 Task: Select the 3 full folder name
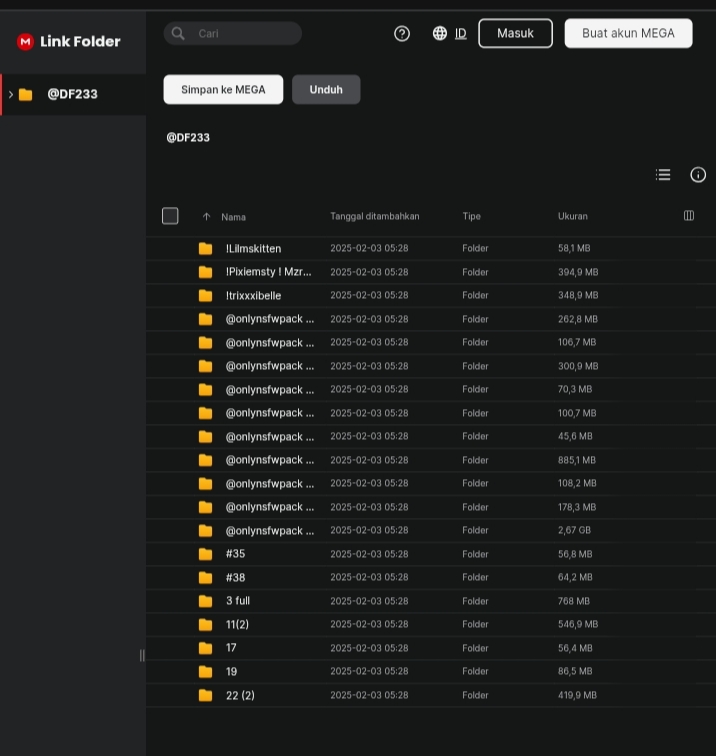pyautogui.click(x=238, y=601)
